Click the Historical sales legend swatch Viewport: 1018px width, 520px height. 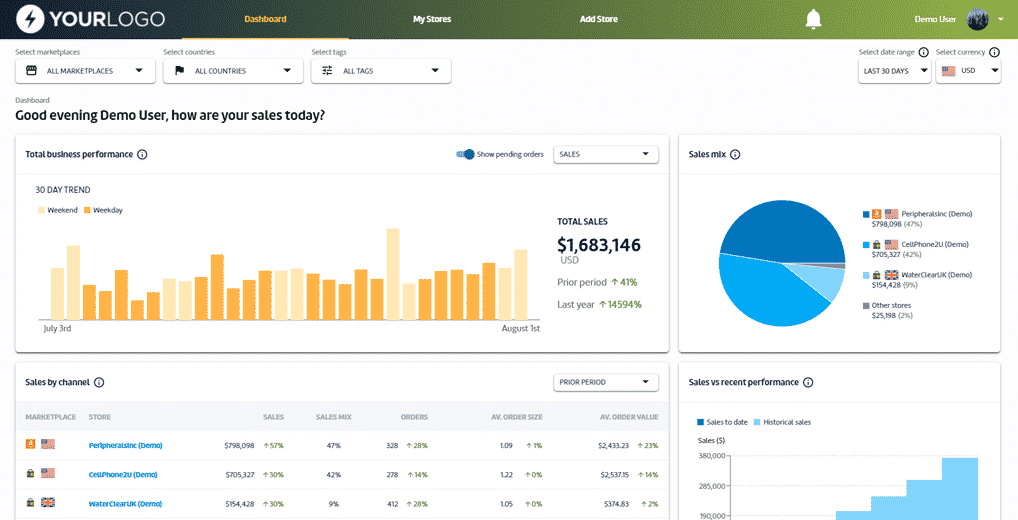pyautogui.click(x=757, y=422)
